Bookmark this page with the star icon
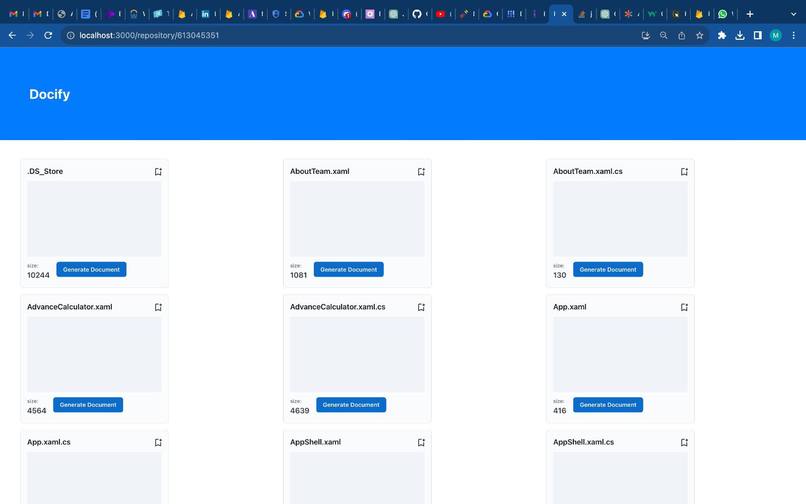 (x=700, y=35)
